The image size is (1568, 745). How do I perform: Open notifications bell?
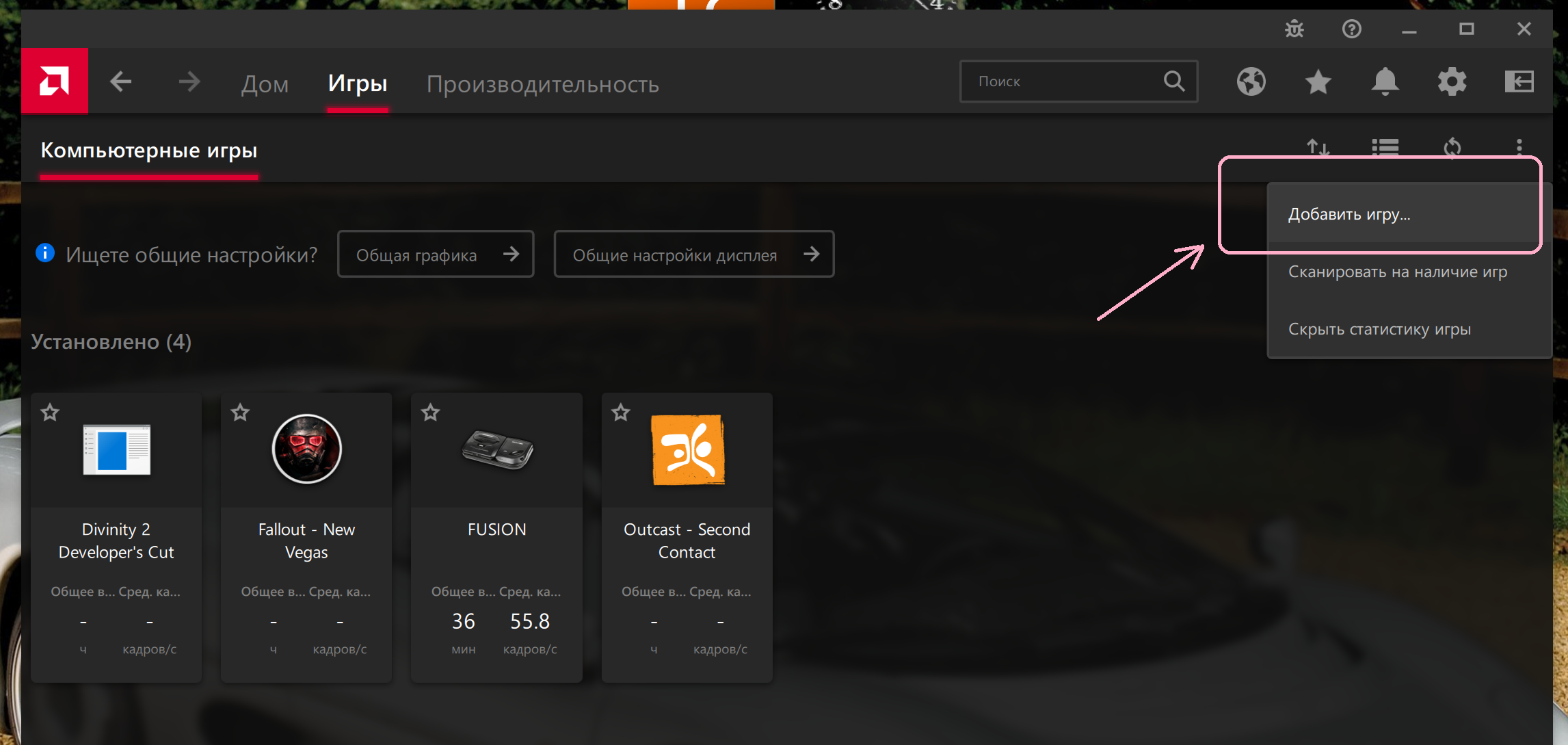(x=1385, y=81)
